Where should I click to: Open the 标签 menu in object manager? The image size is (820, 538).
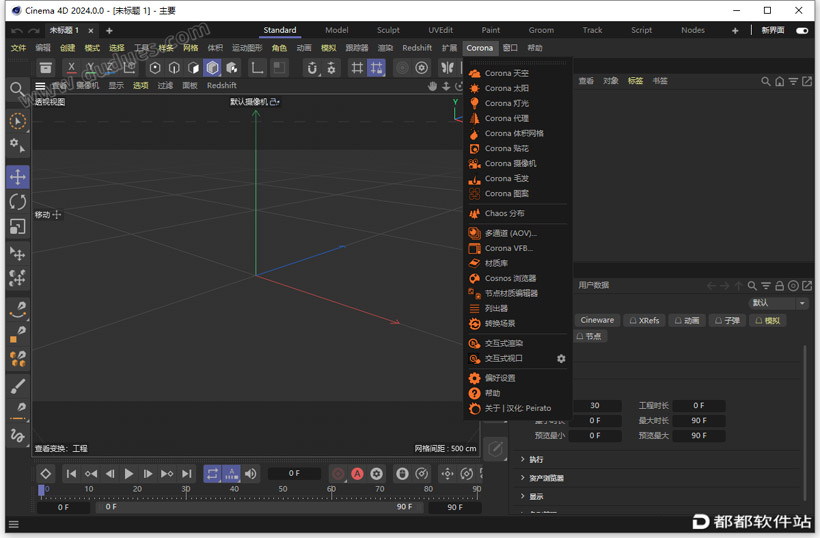click(x=635, y=81)
